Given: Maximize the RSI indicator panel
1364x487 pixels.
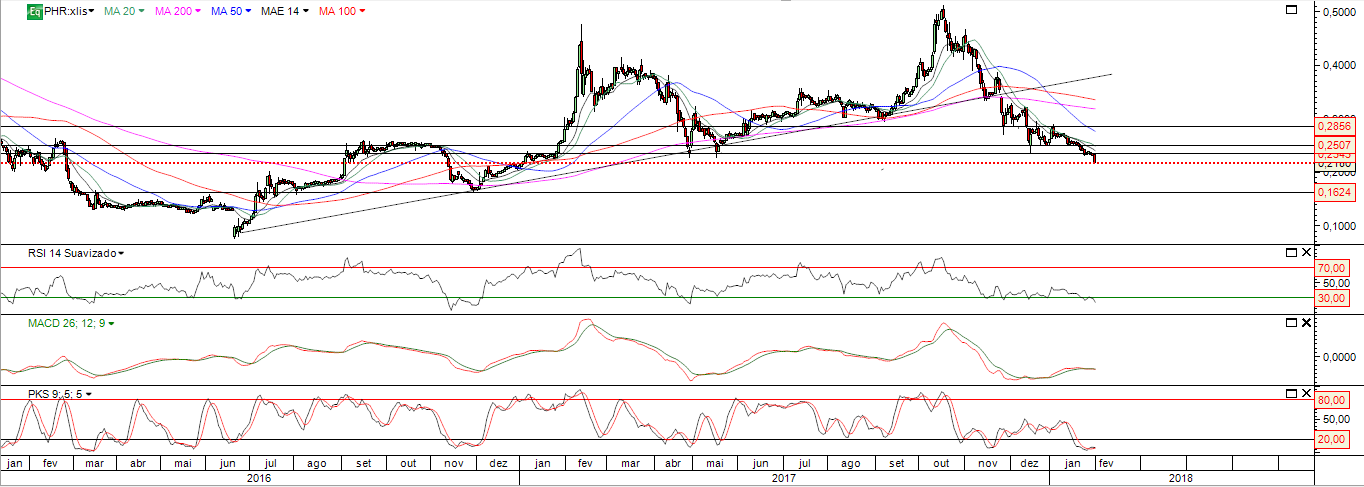Looking at the screenshot, I should point(1291,253).
